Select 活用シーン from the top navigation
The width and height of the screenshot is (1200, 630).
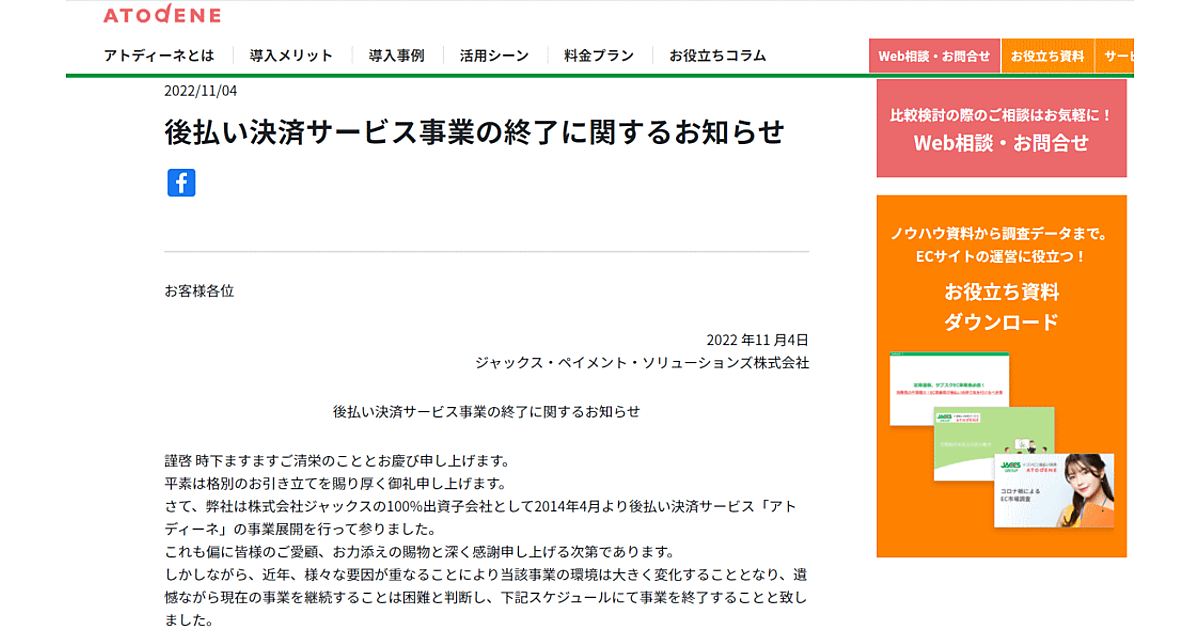(494, 56)
